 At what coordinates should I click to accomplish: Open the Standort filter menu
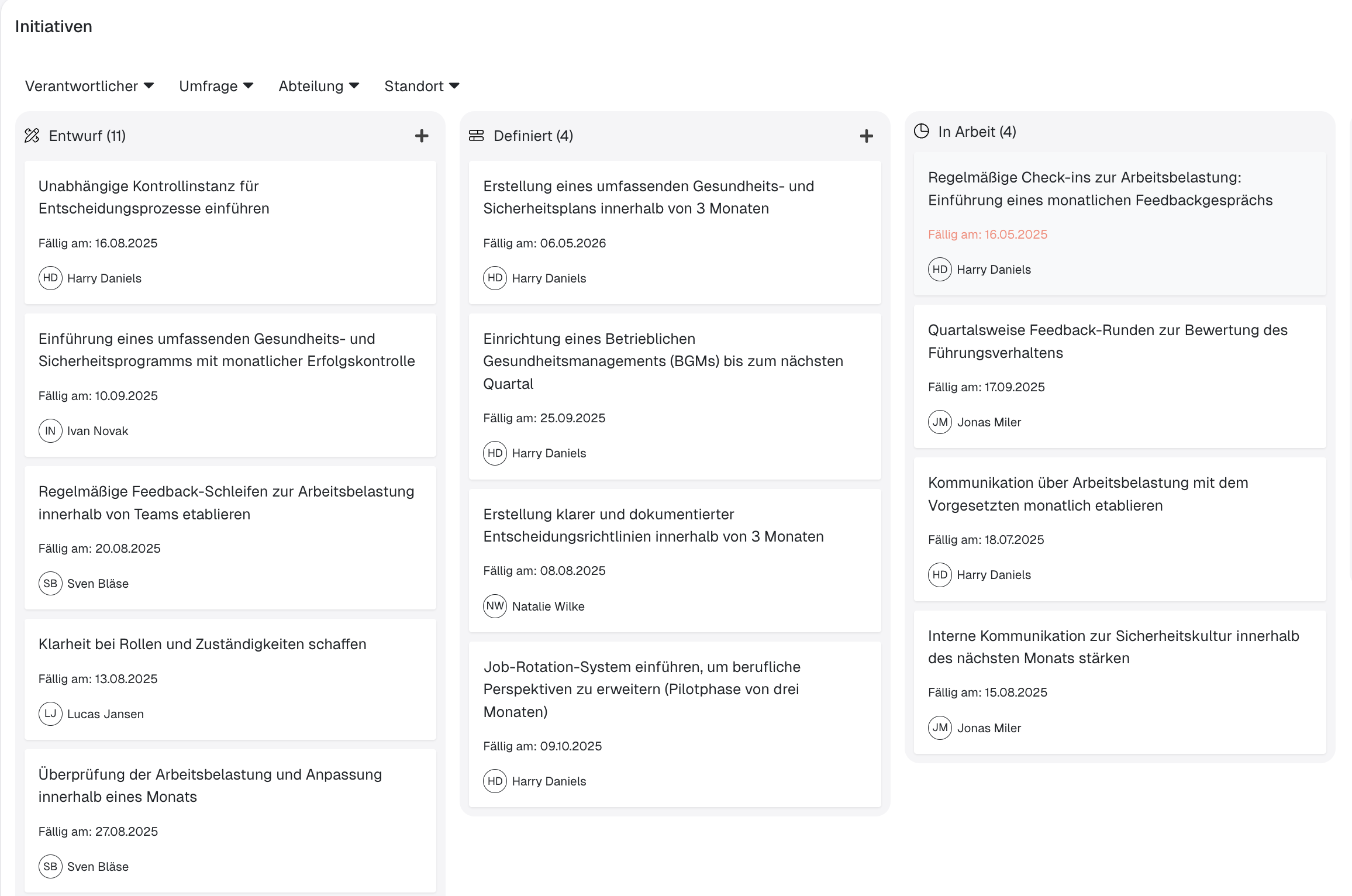point(422,85)
